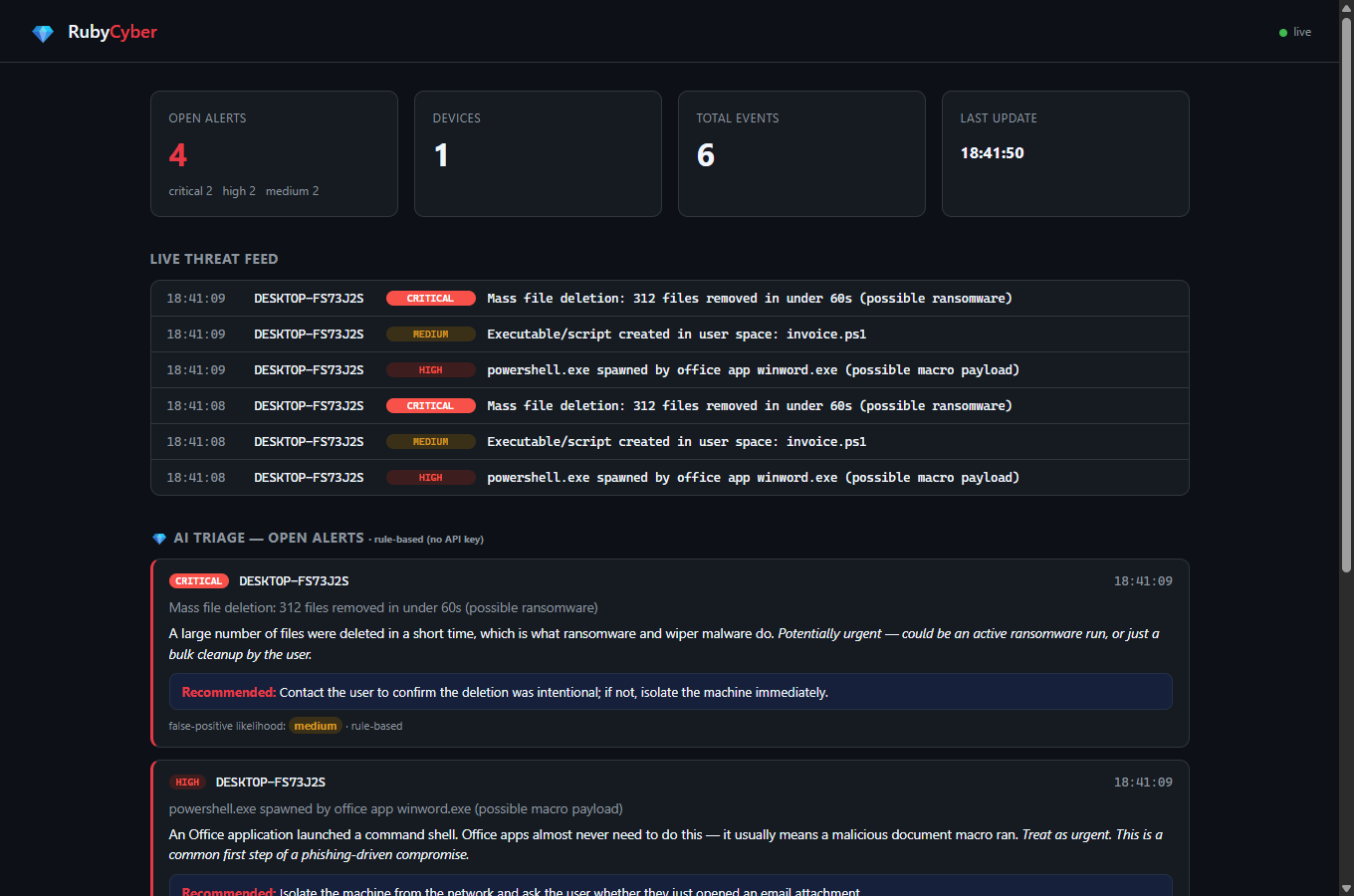Click the LIVE THREAT FEED heading
Screen dimensions: 1354x896
[214, 259]
